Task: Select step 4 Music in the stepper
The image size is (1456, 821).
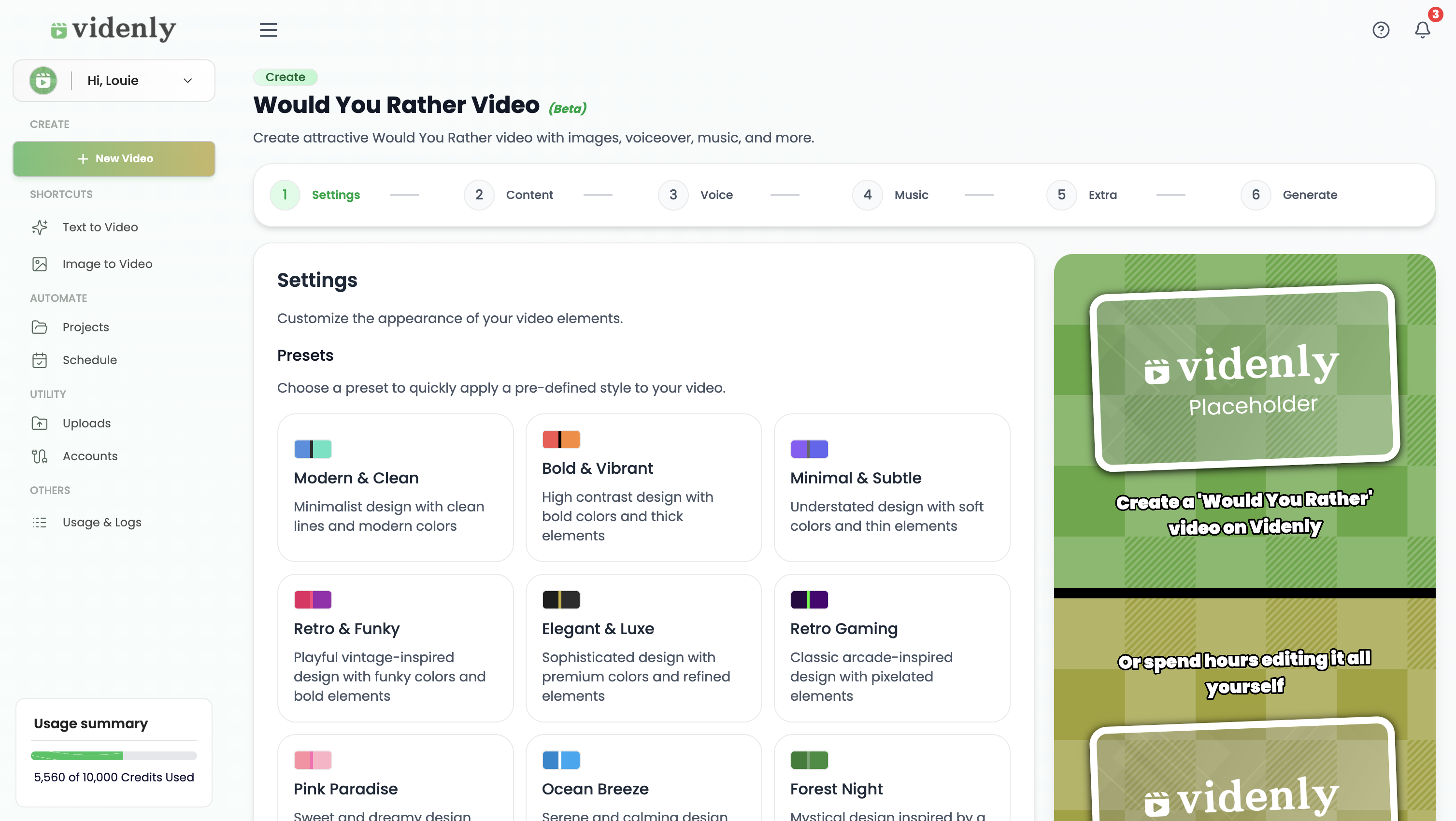Action: (x=891, y=195)
